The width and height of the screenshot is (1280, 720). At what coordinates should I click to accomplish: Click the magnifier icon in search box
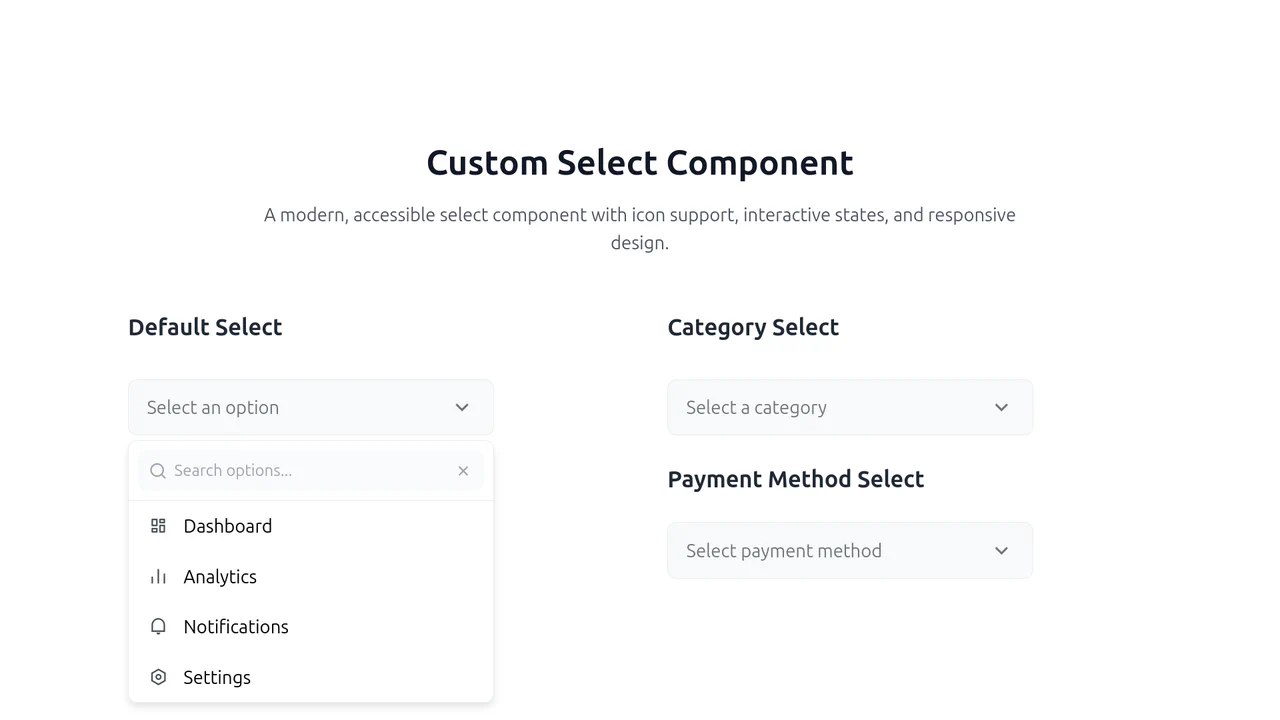[158, 471]
